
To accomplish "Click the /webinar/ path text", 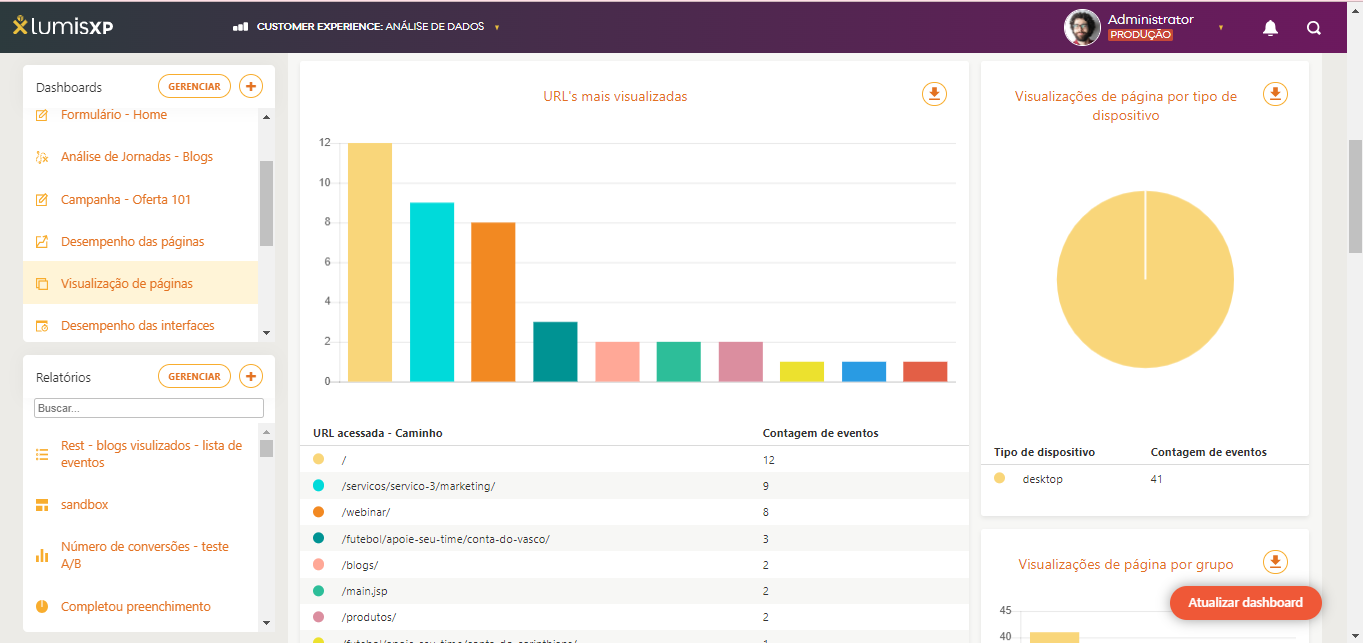I will pos(366,512).
